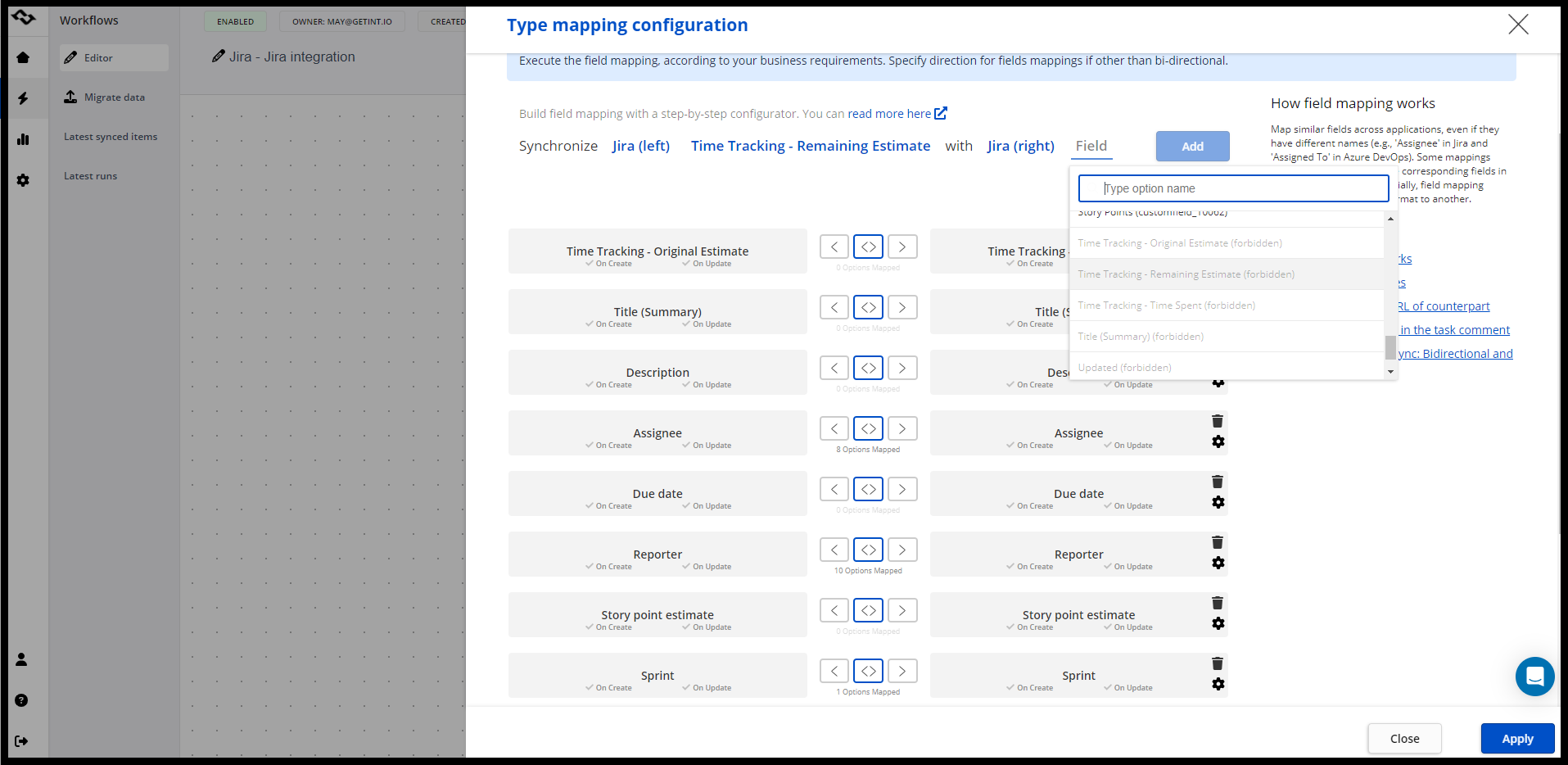Open settings gear for Reporter mapping
Image resolution: width=1568 pixels, height=765 pixels.
[1218, 563]
